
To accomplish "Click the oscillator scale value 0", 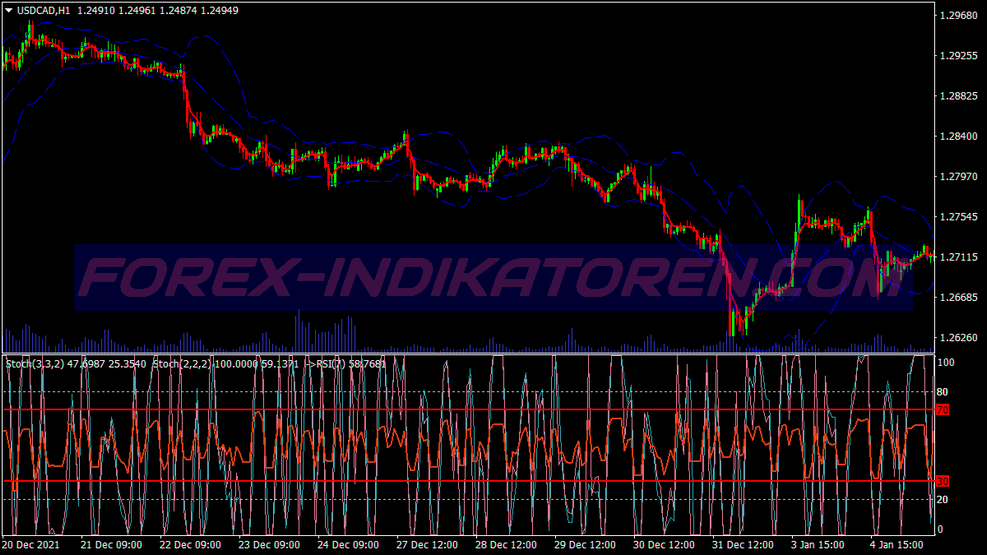I will pos(940,529).
